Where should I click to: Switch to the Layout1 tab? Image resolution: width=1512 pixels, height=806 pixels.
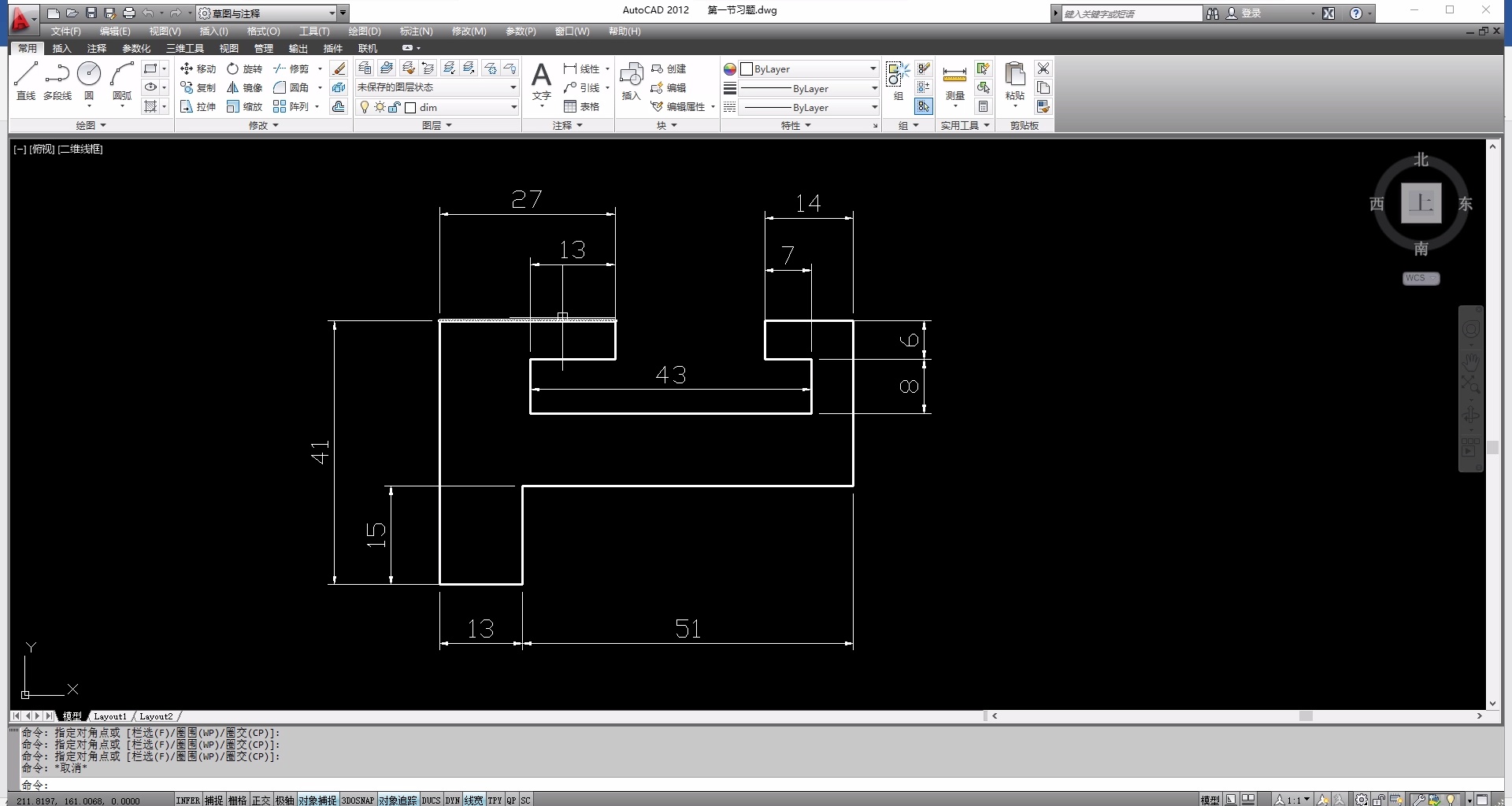(x=109, y=716)
